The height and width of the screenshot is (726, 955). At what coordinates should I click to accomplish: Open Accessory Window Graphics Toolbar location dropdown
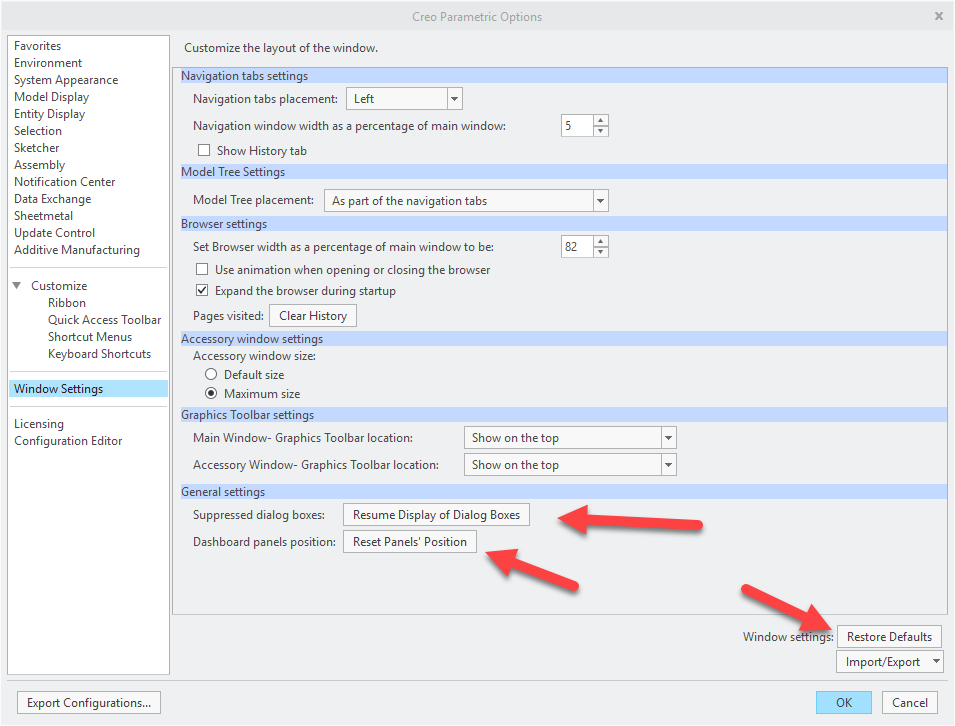coord(570,465)
